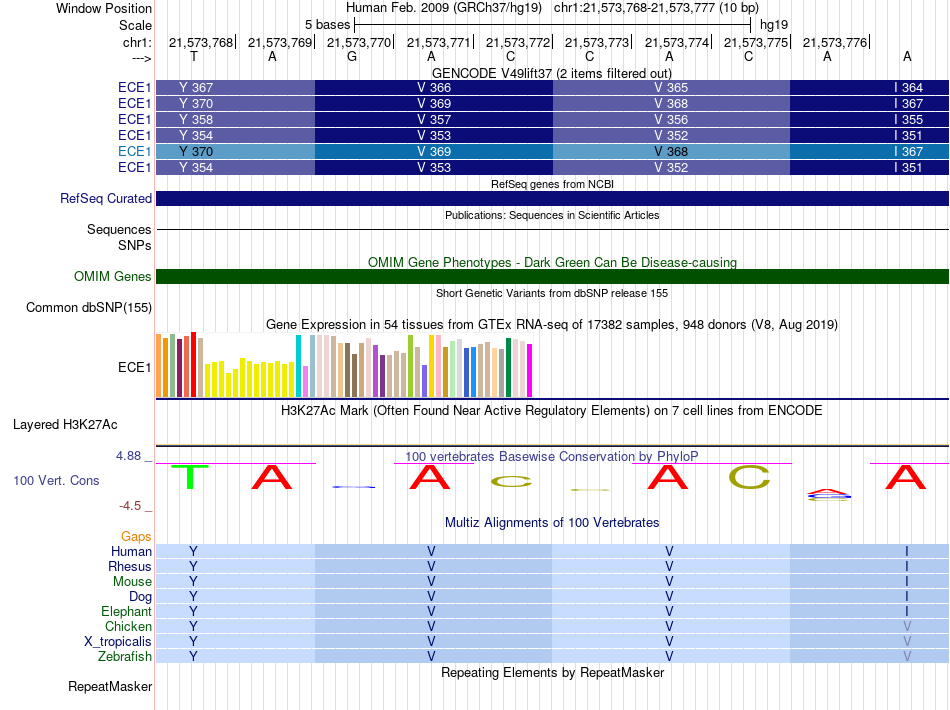
Task: Click the GENCODE V49lift37 track title
Action: (x=551, y=73)
